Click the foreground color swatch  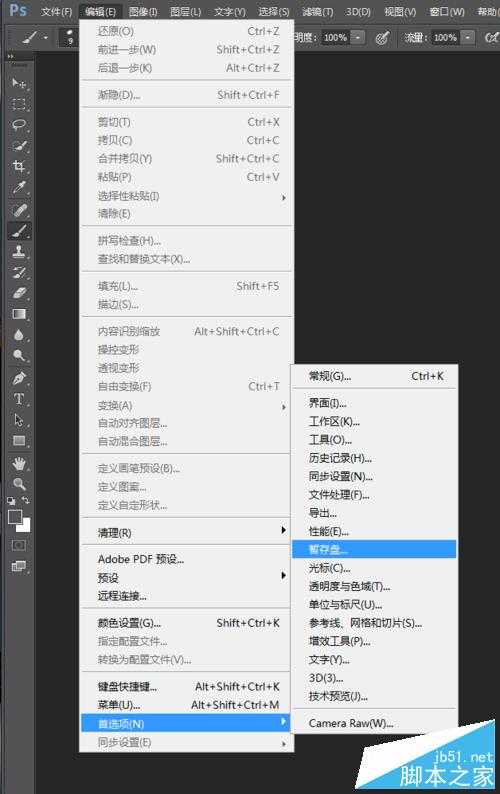coord(15,517)
